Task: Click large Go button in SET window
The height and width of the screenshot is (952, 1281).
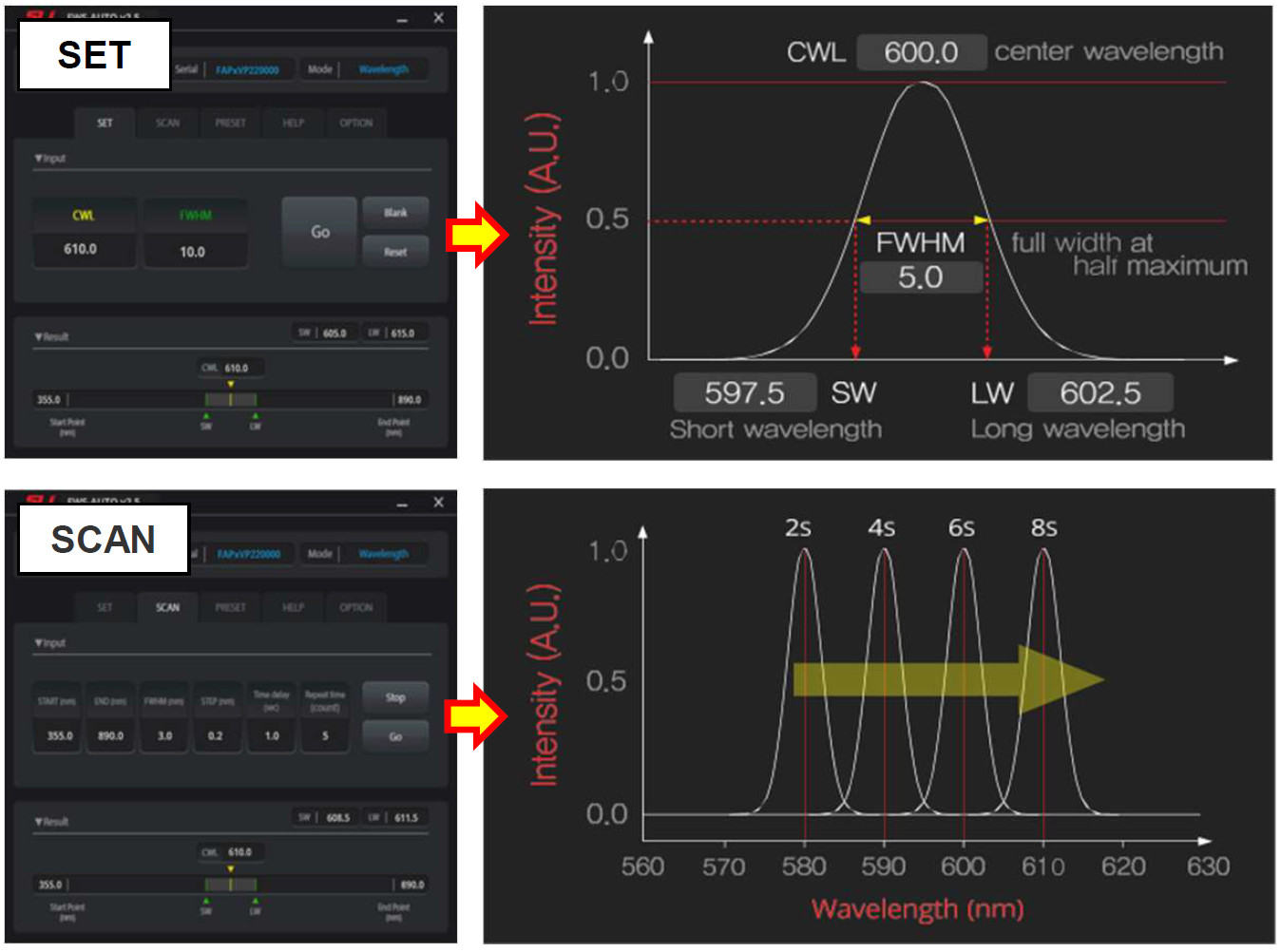Action: click(320, 232)
